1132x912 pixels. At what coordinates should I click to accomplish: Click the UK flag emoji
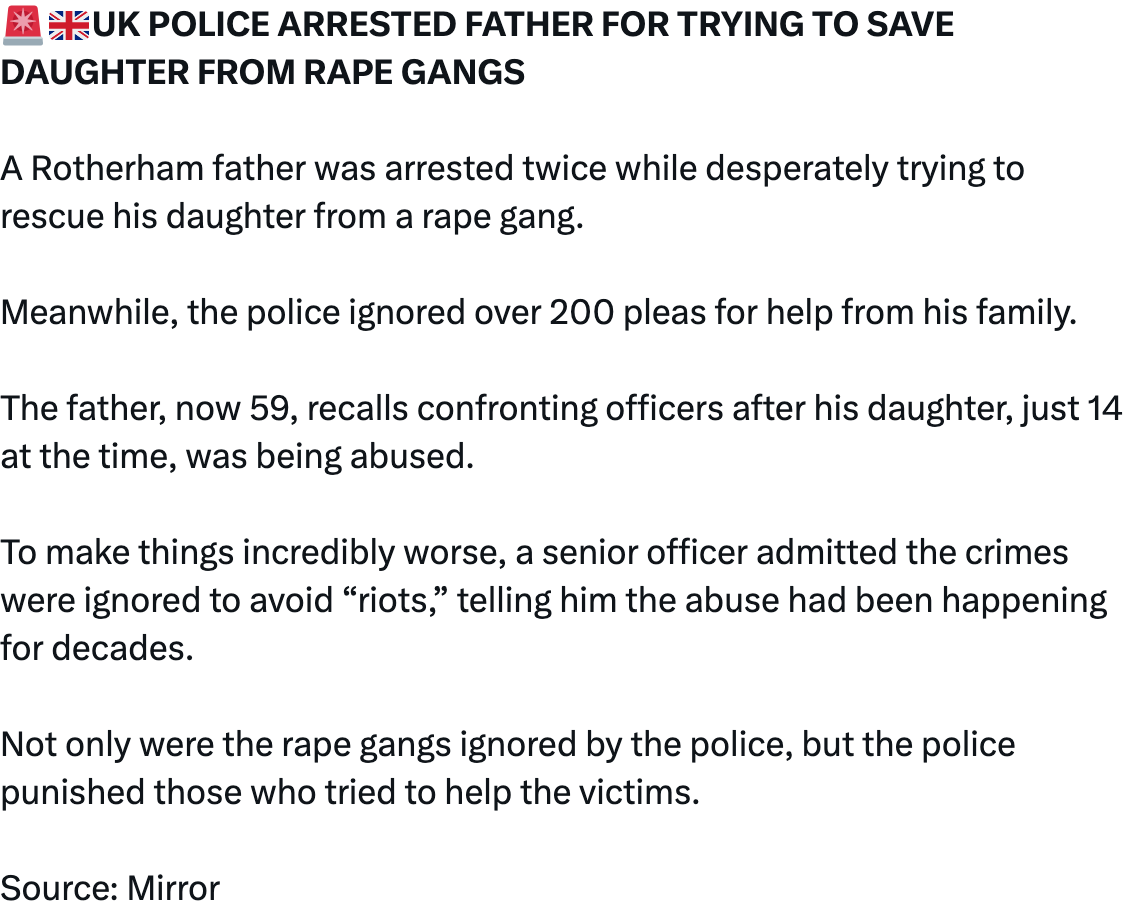68,24
